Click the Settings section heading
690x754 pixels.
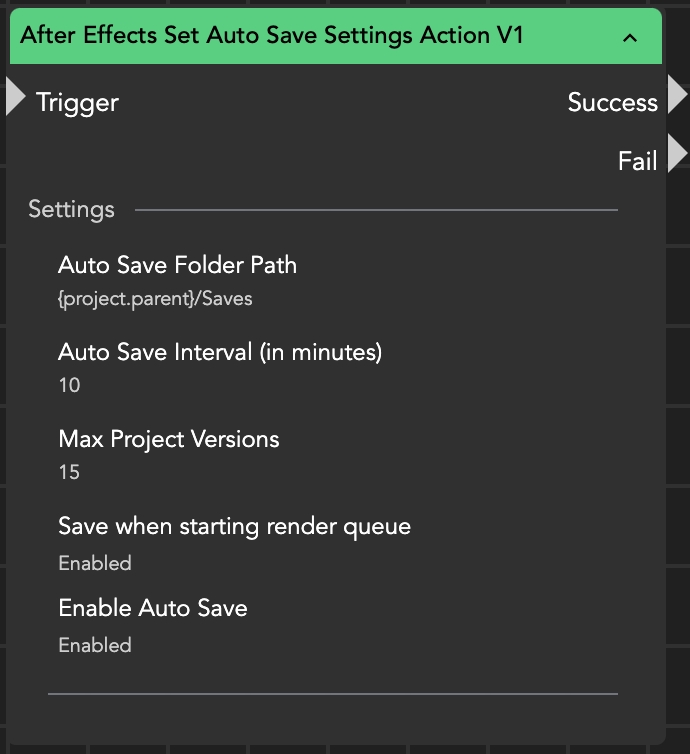coord(71,210)
